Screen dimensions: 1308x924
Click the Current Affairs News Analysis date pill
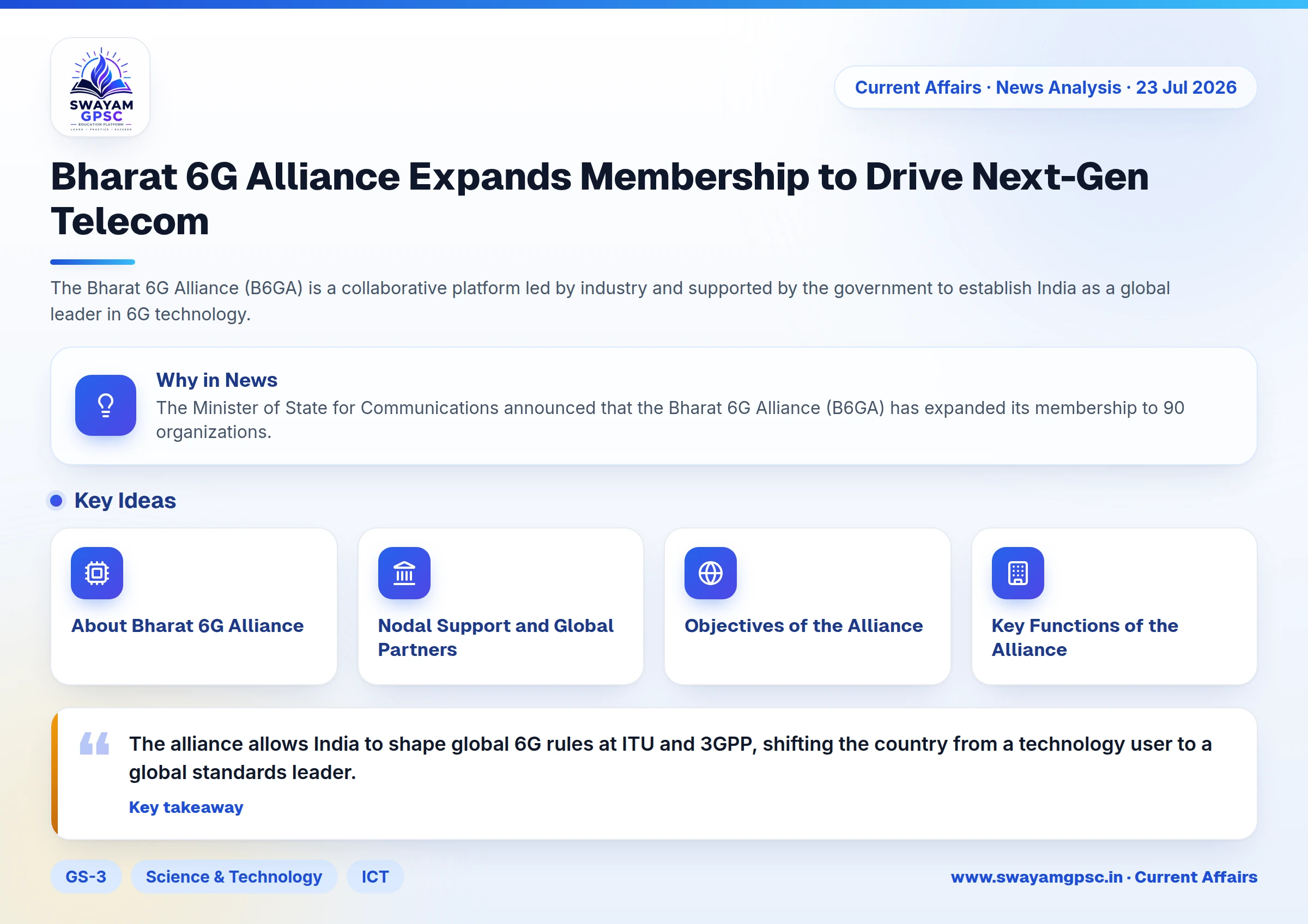tap(1045, 87)
